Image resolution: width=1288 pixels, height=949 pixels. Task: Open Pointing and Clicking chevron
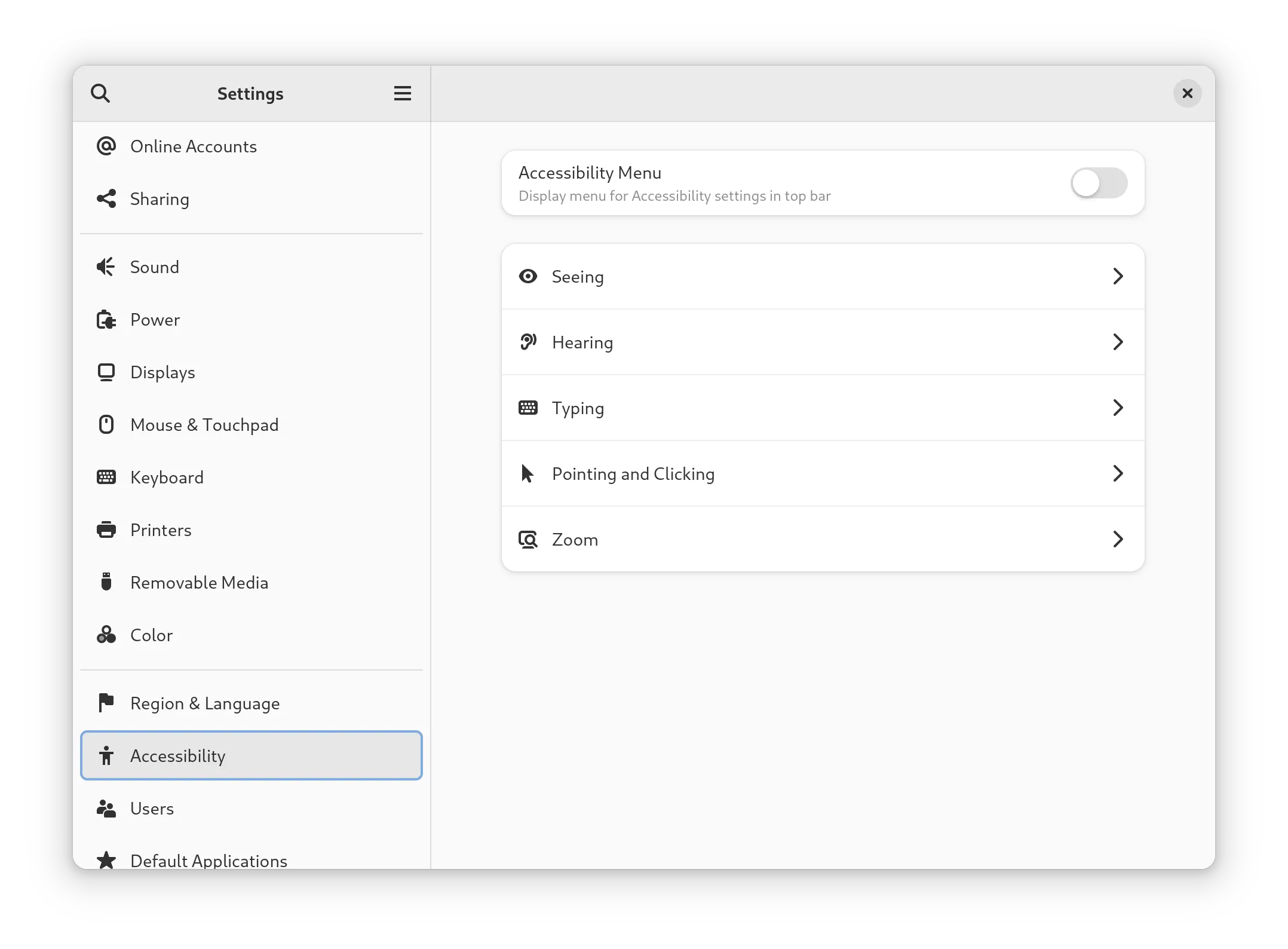tap(1118, 473)
